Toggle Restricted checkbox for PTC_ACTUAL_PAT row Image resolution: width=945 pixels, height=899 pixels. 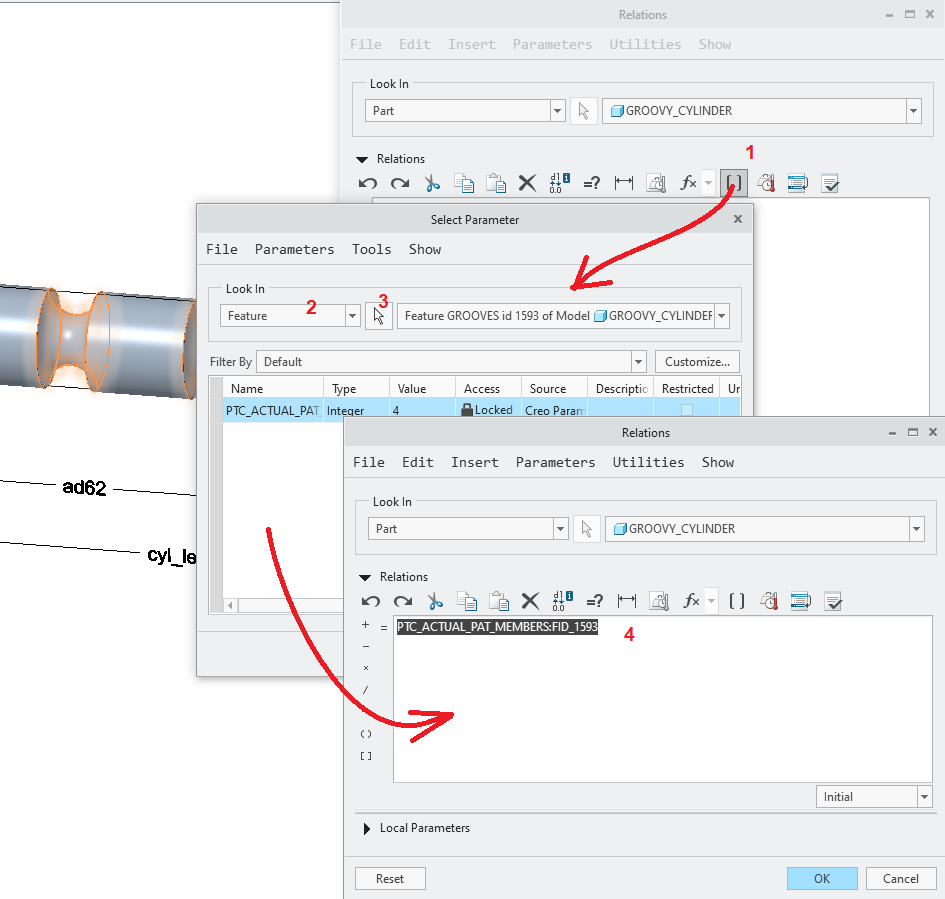coord(686,410)
